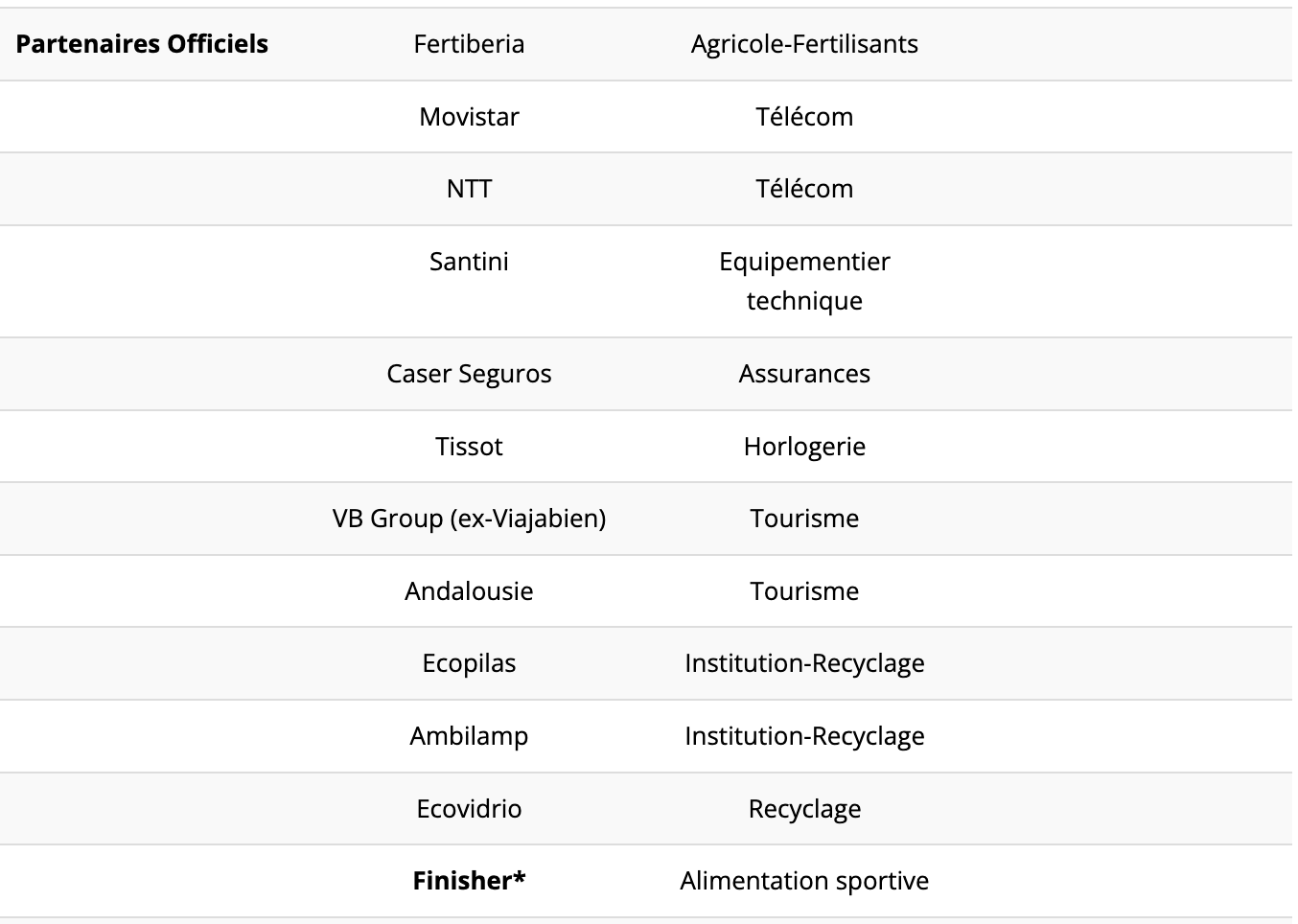Click the Tissot partner name
Viewport: 1298px width, 924px height.
tap(469, 447)
